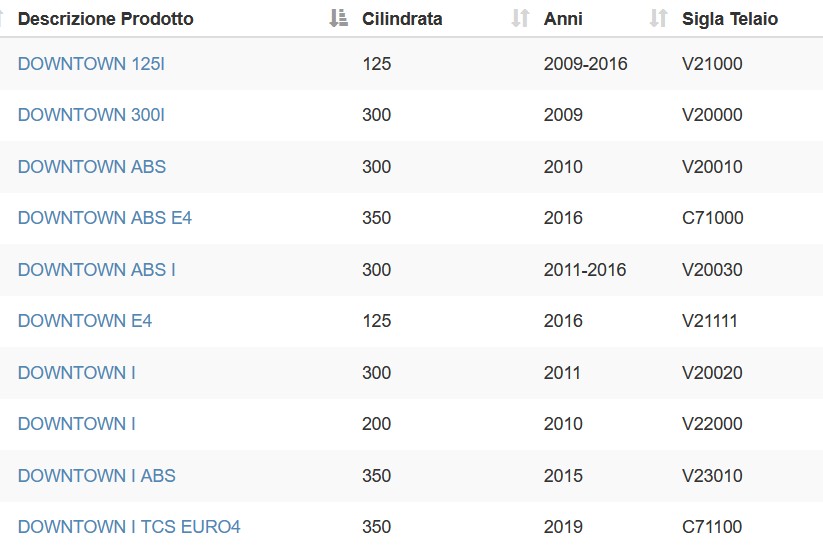Open the 300cc DOWNTOWN I link

point(77,372)
